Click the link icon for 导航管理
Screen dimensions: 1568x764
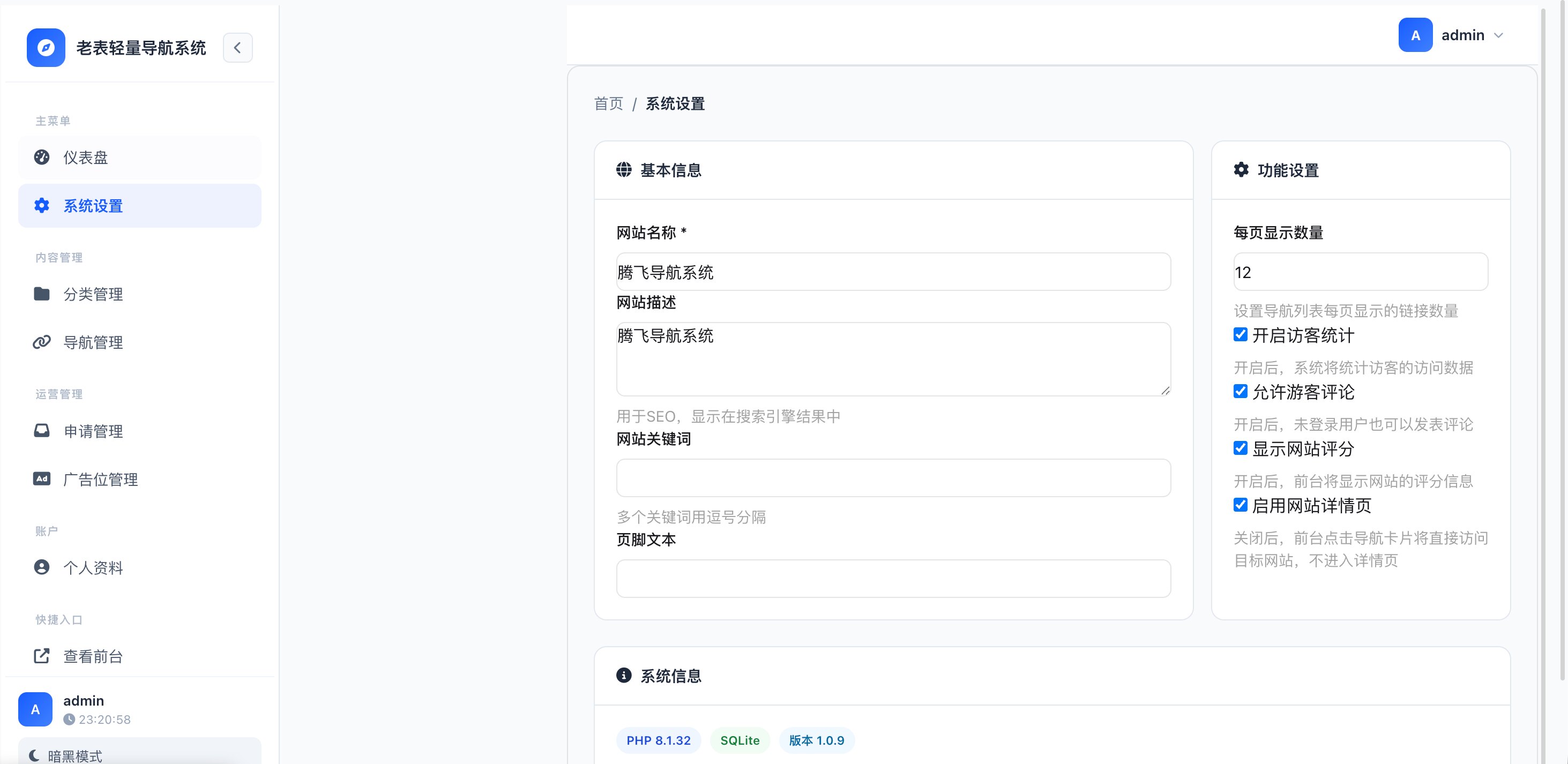click(x=41, y=342)
